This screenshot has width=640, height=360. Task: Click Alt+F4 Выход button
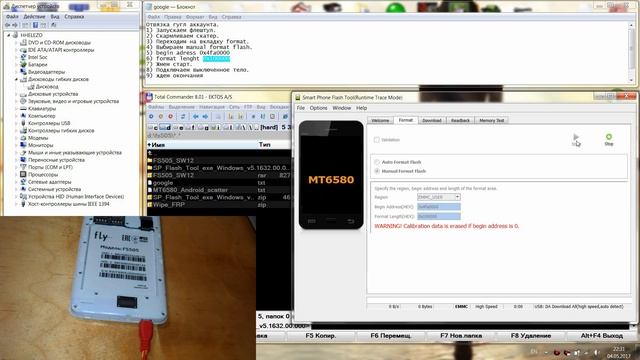click(x=602, y=336)
